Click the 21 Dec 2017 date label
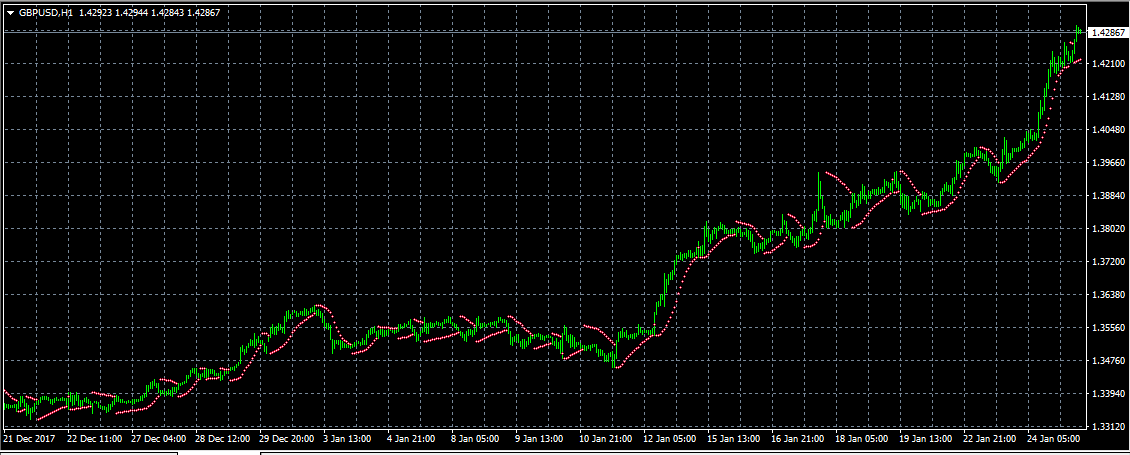The height and width of the screenshot is (455, 1130). click(x=29, y=438)
